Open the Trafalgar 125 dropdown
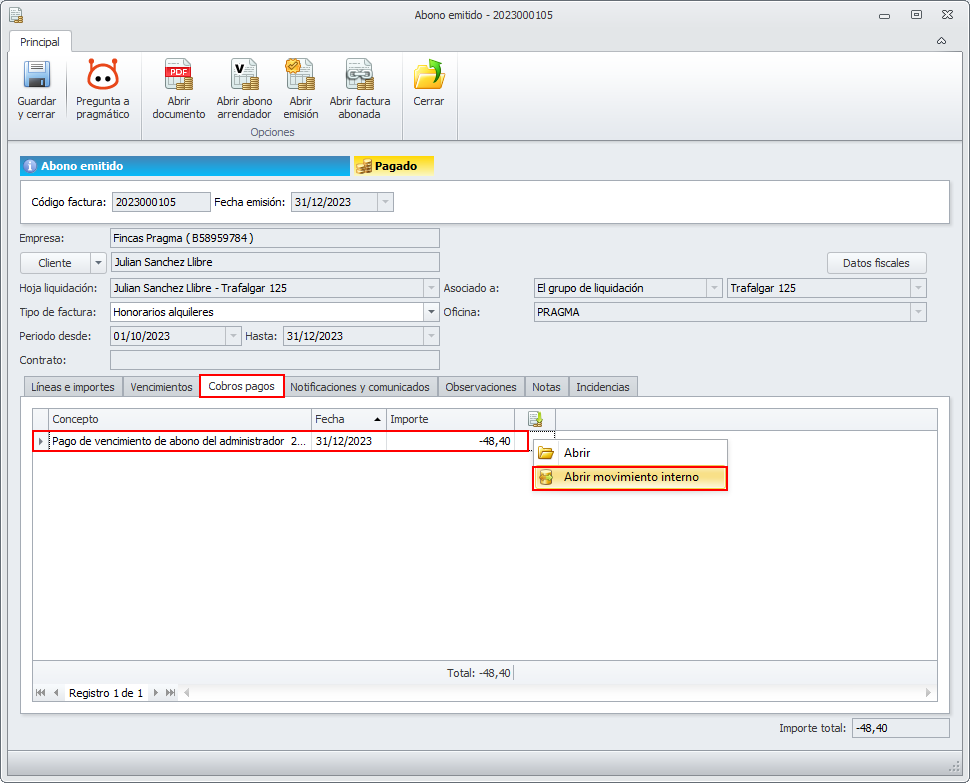This screenshot has width=970, height=783. [919, 288]
